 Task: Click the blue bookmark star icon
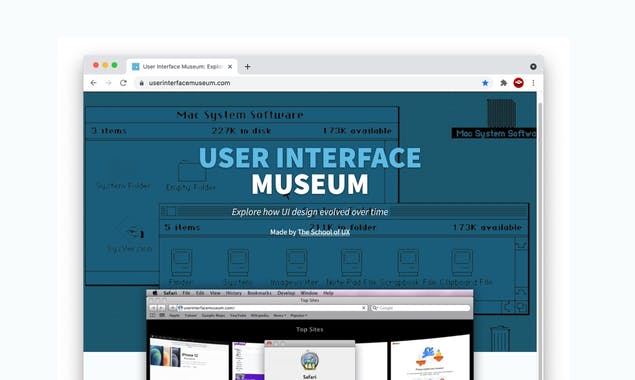485,83
